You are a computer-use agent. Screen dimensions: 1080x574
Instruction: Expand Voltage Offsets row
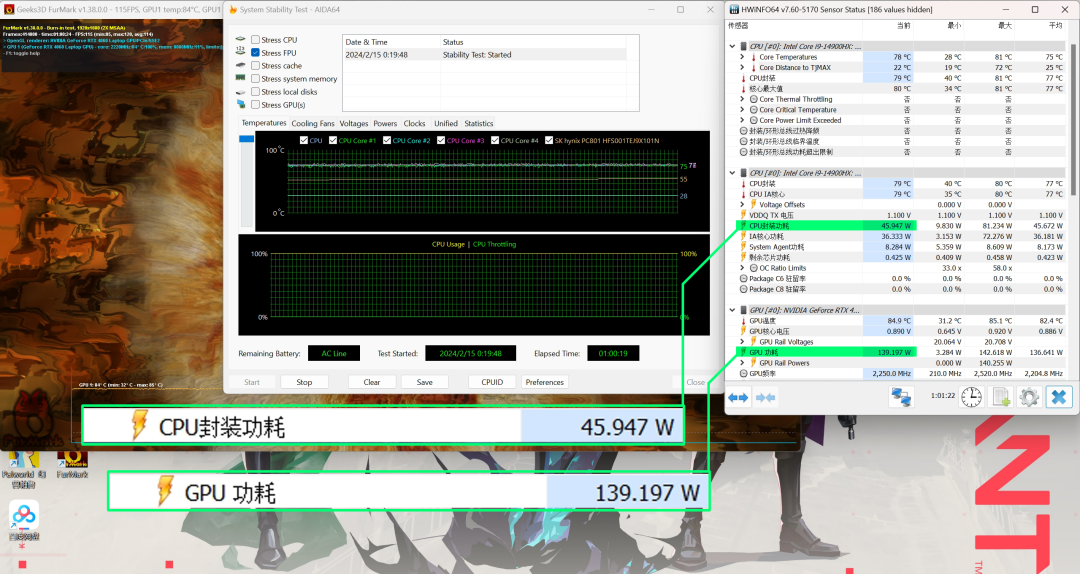[742, 205]
